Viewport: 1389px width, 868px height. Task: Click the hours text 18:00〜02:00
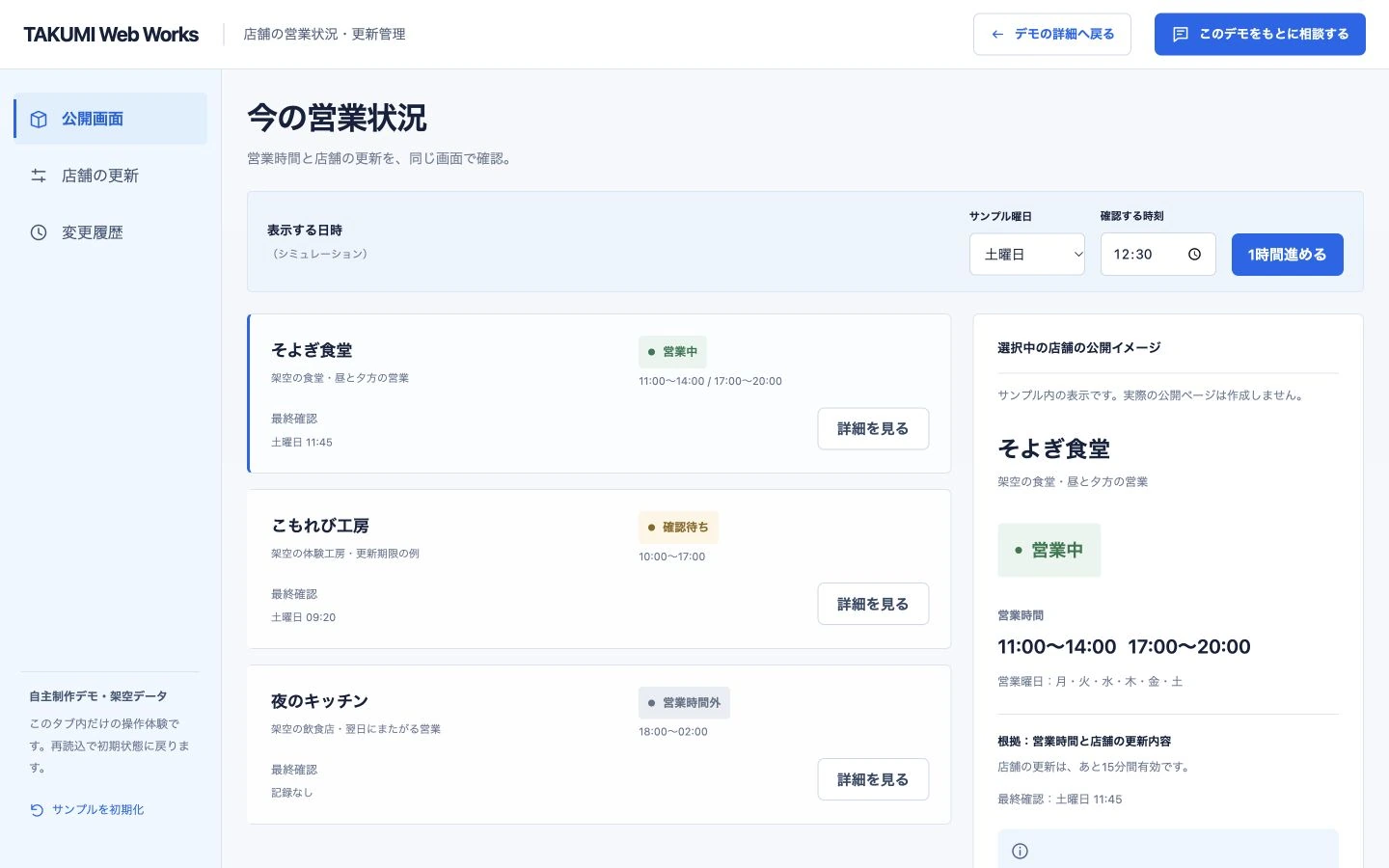[x=673, y=732]
